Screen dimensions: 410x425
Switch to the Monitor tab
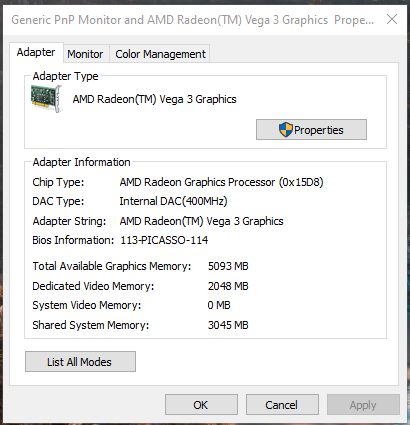coord(85,54)
